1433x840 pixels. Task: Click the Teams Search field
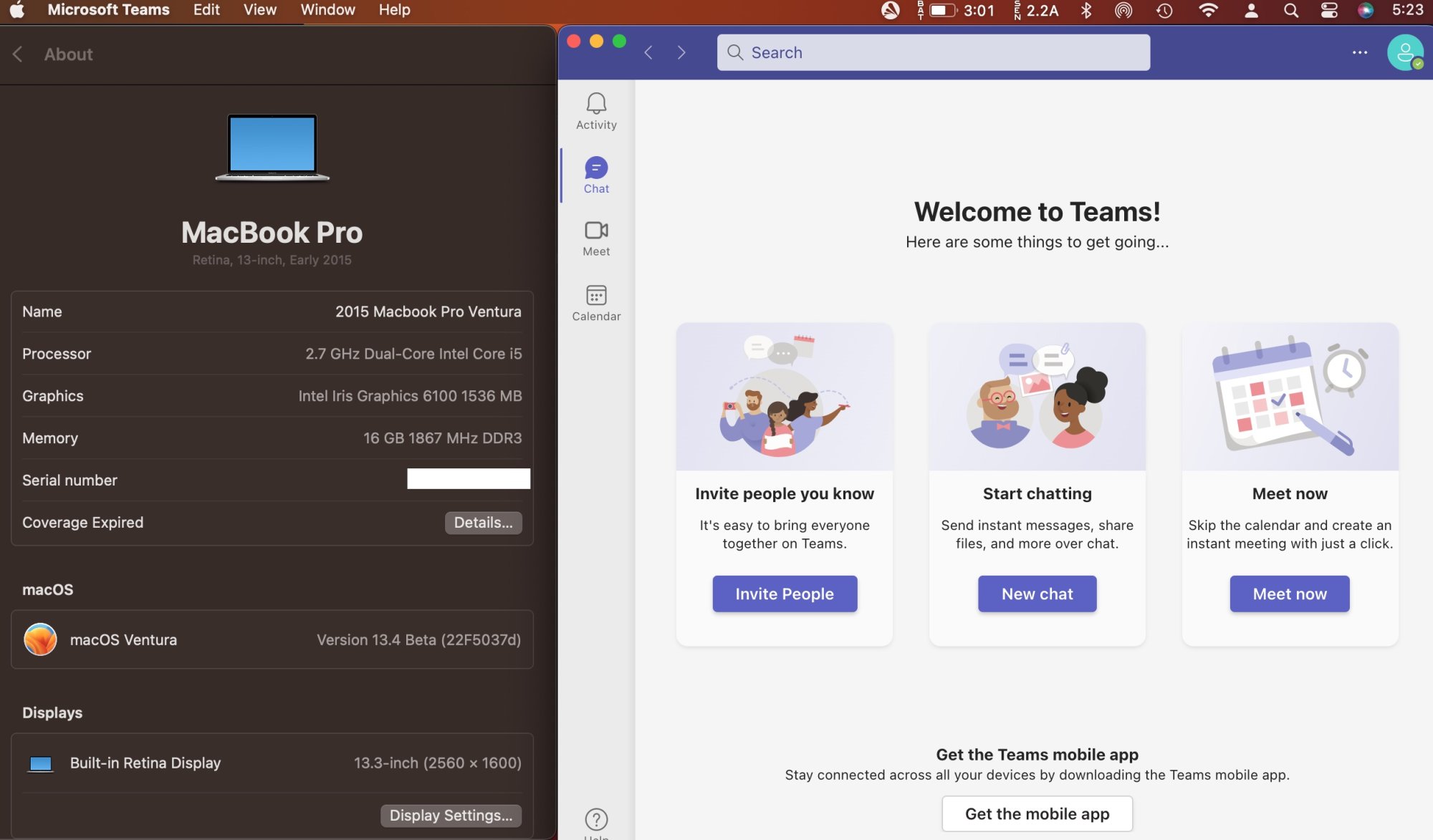(933, 52)
